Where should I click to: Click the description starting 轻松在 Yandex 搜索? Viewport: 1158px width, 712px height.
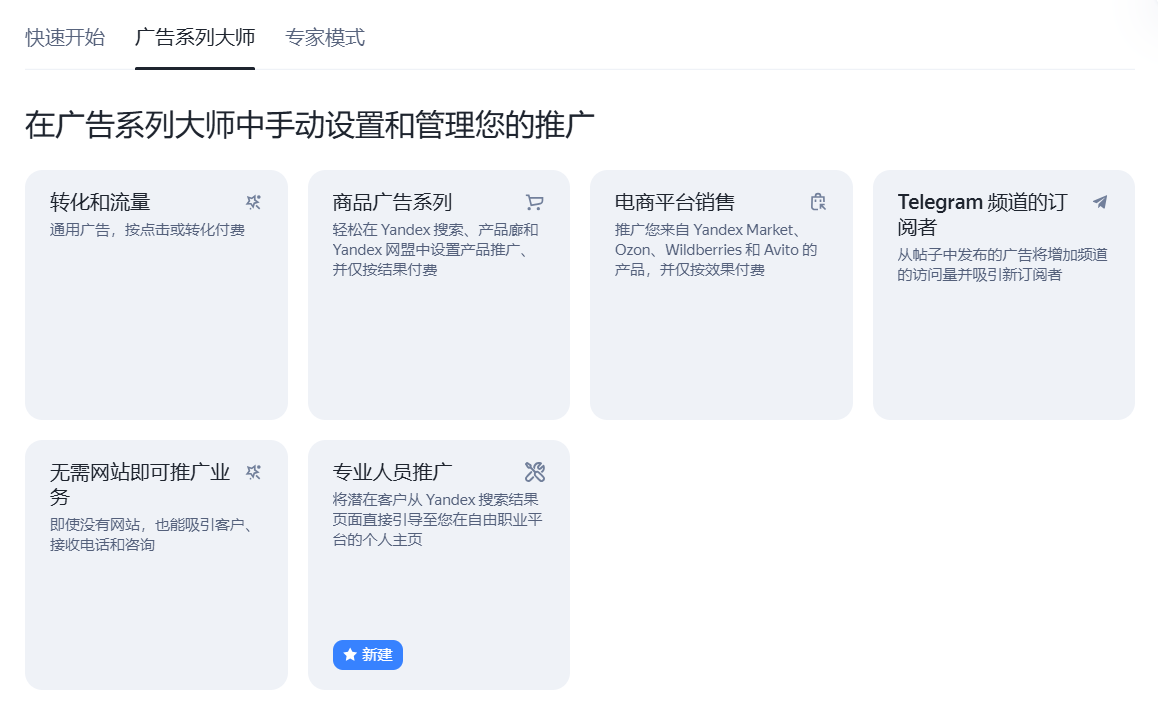[436, 250]
